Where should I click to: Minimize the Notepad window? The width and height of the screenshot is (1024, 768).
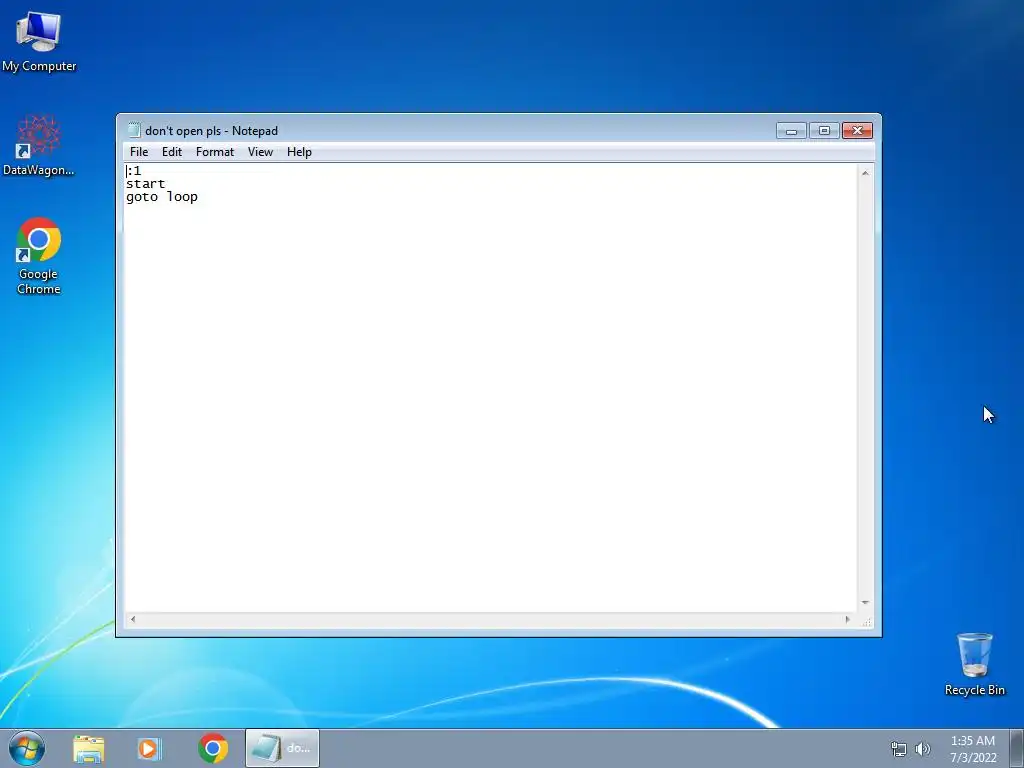coord(792,131)
